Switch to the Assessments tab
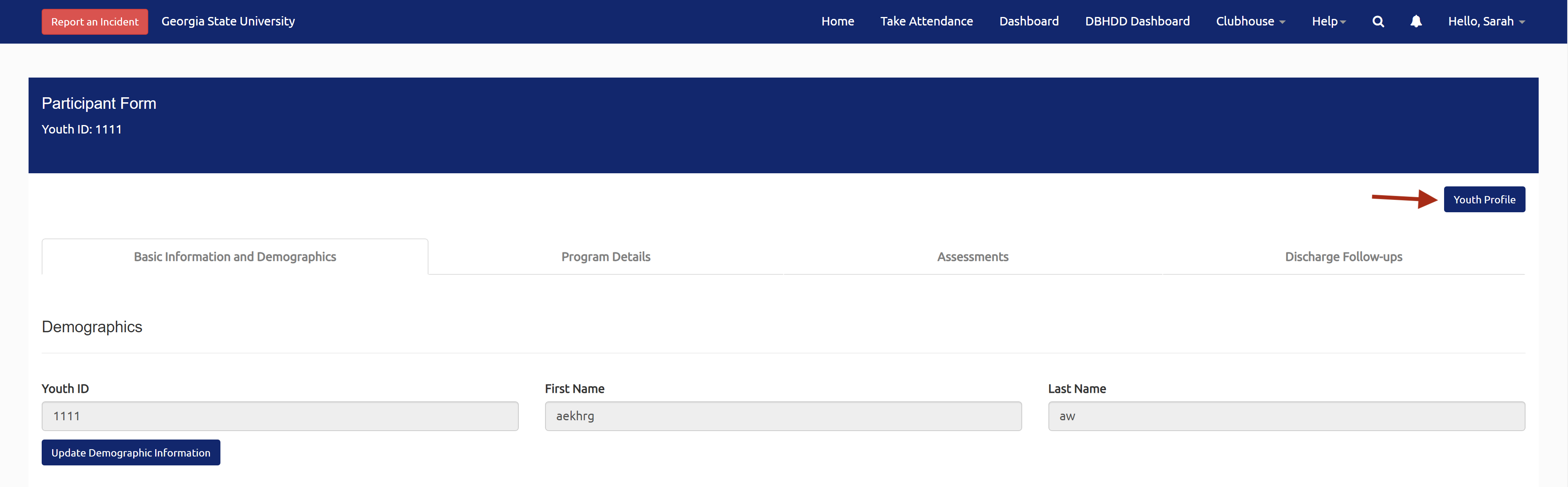The width and height of the screenshot is (1568, 487). tap(973, 257)
